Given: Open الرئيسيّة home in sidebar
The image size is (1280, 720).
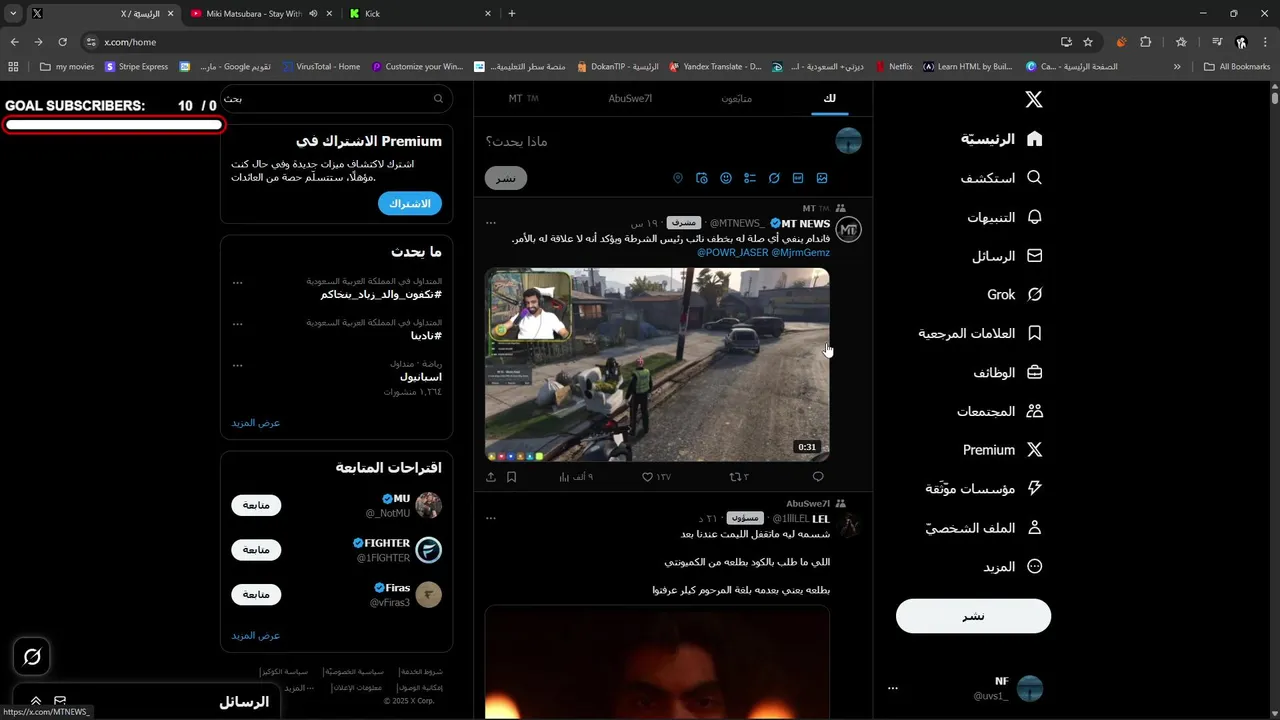Looking at the screenshot, I should (x=1002, y=139).
